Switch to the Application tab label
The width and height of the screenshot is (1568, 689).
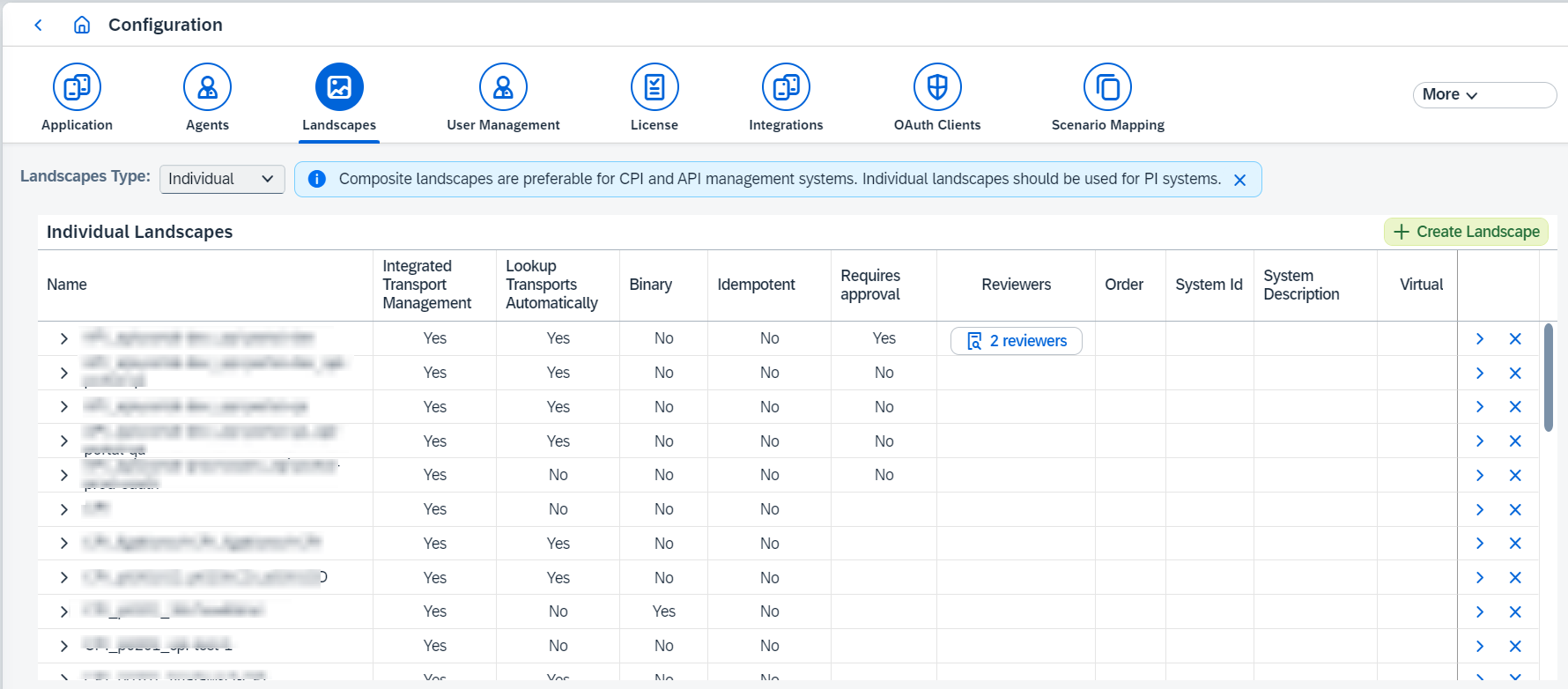click(78, 125)
